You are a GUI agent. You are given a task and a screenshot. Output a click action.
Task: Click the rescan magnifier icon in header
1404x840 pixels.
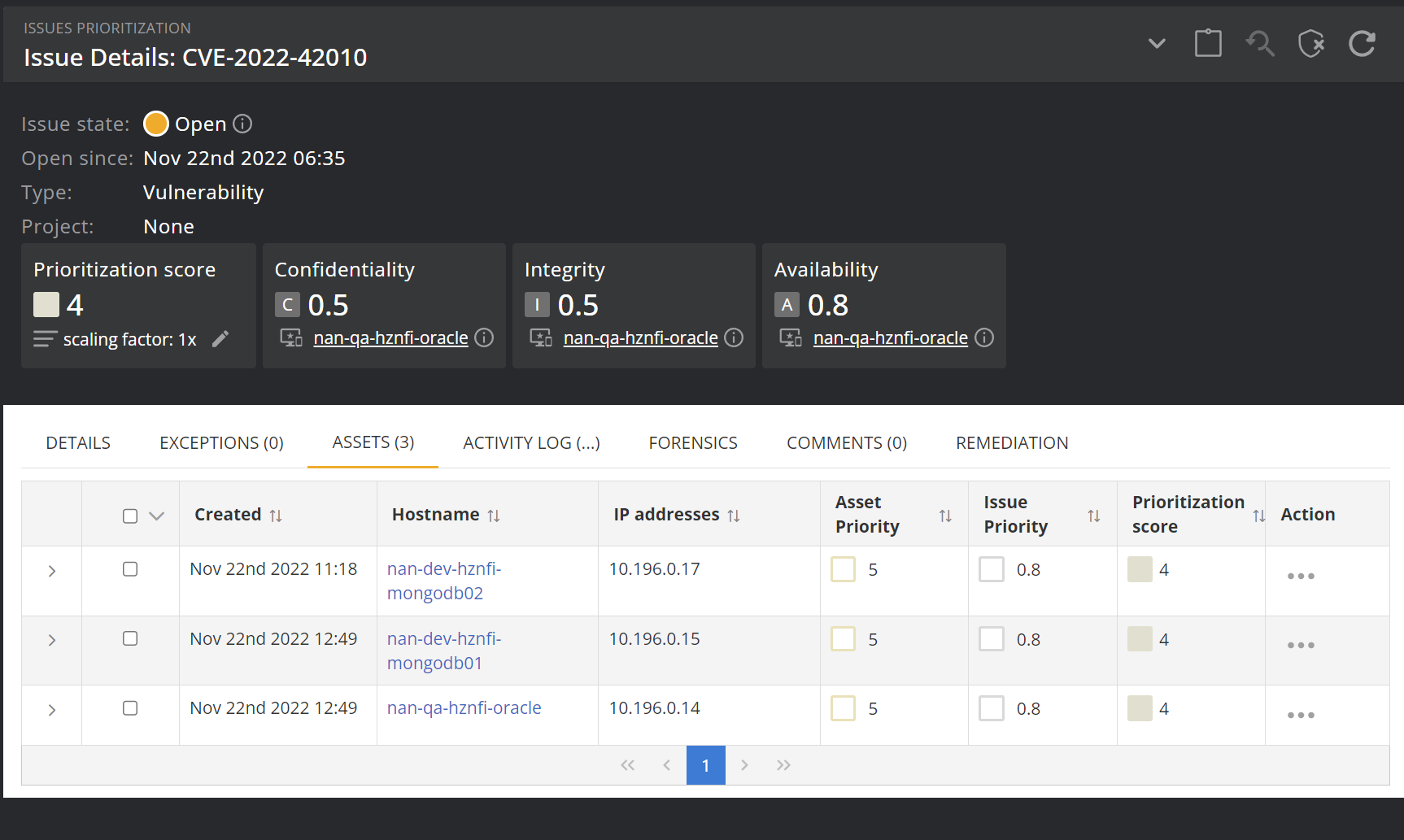(1260, 44)
